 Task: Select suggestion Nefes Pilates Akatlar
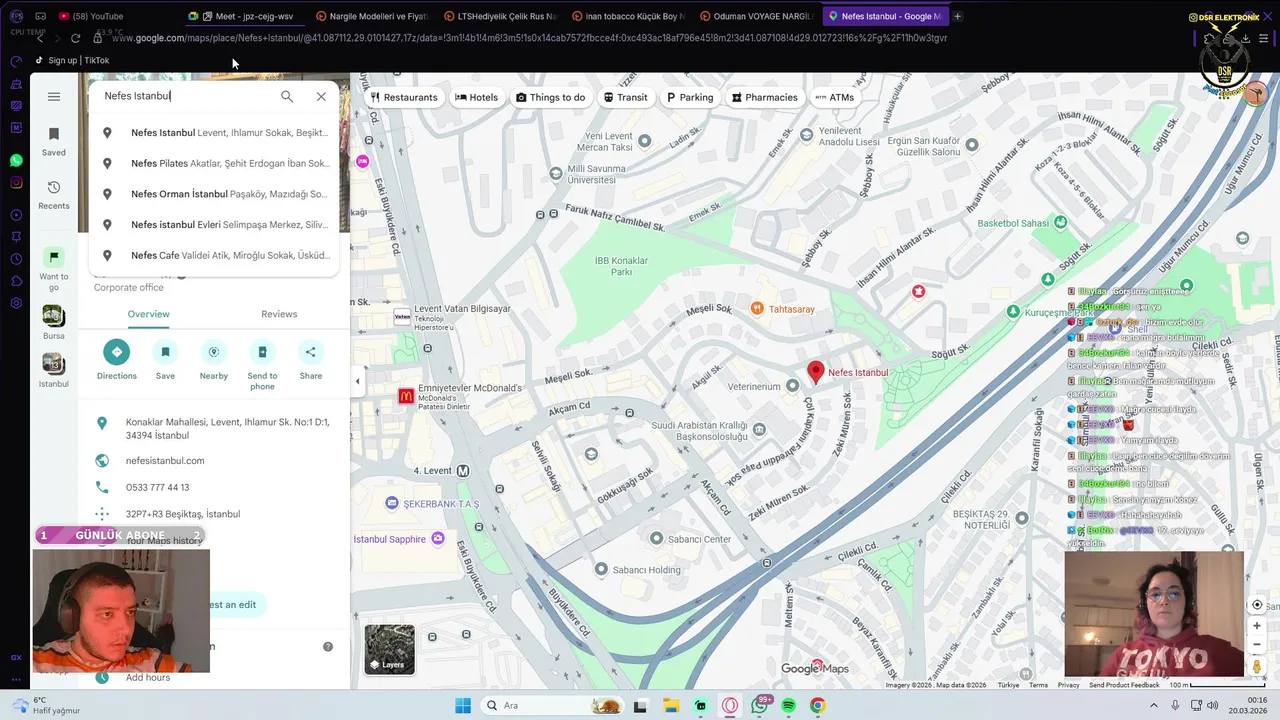214,163
